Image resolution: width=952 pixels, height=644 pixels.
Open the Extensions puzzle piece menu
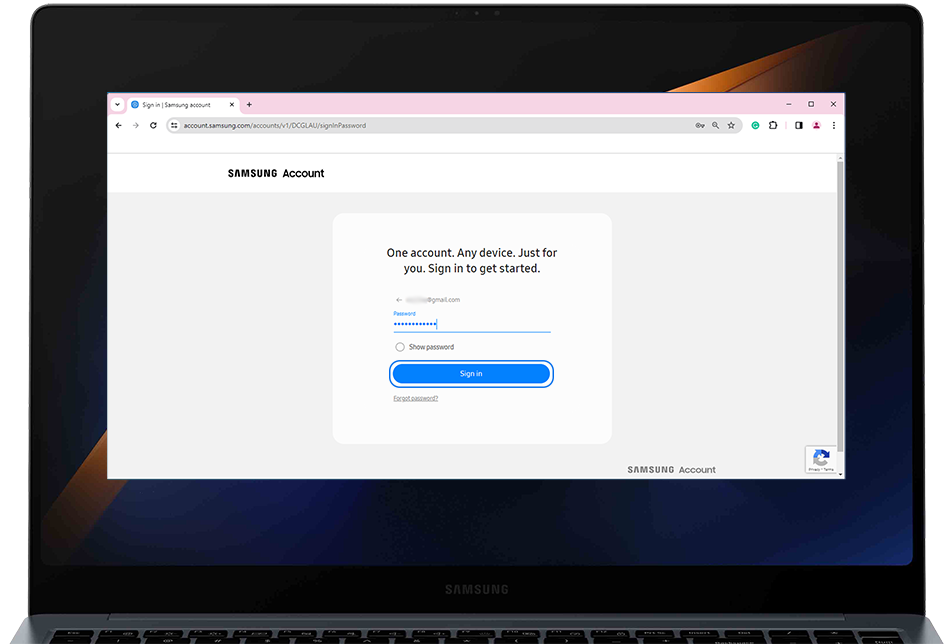tap(772, 127)
